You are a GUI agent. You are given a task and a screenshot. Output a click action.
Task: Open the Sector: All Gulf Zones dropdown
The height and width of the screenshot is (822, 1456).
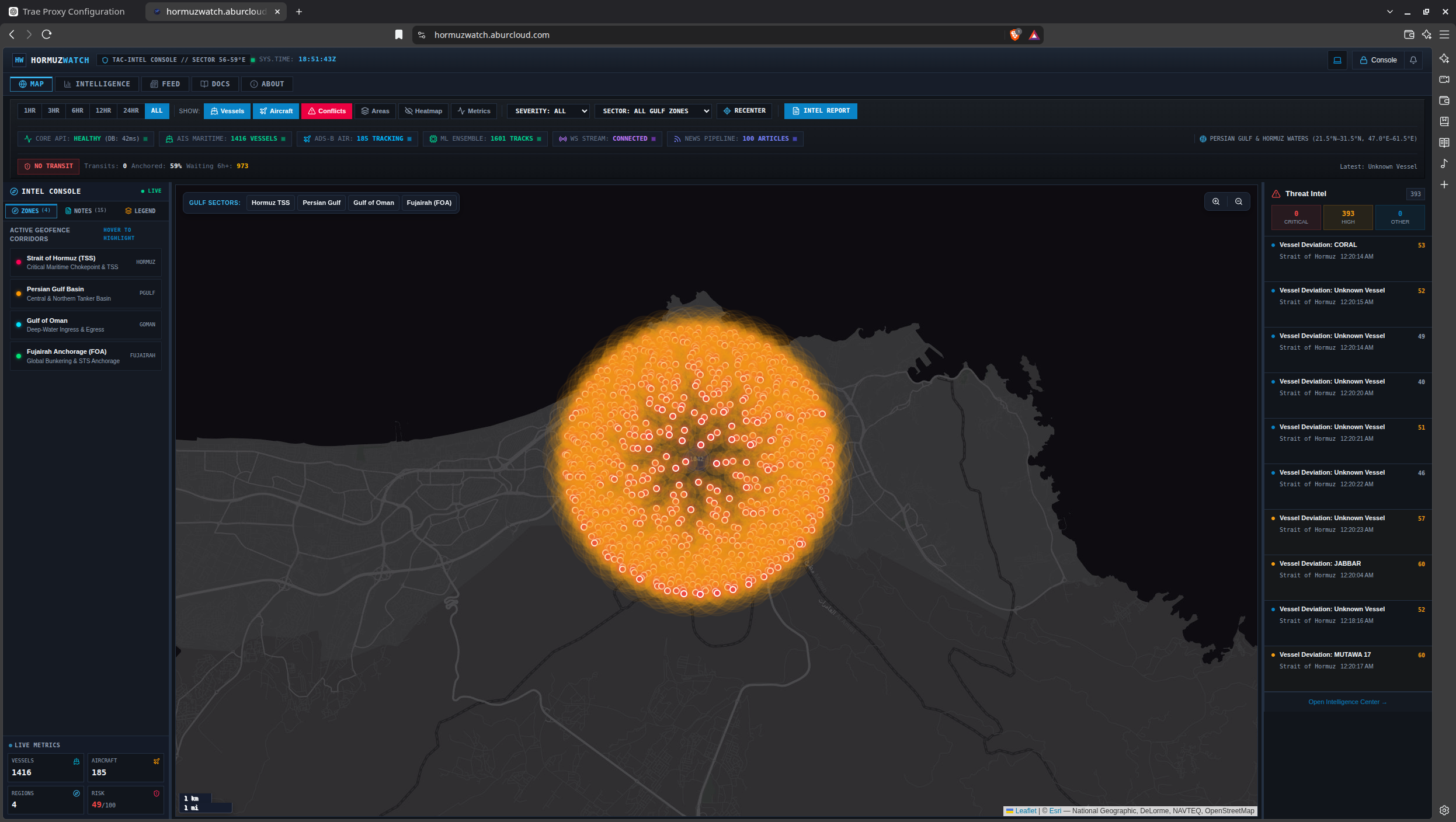coord(653,111)
